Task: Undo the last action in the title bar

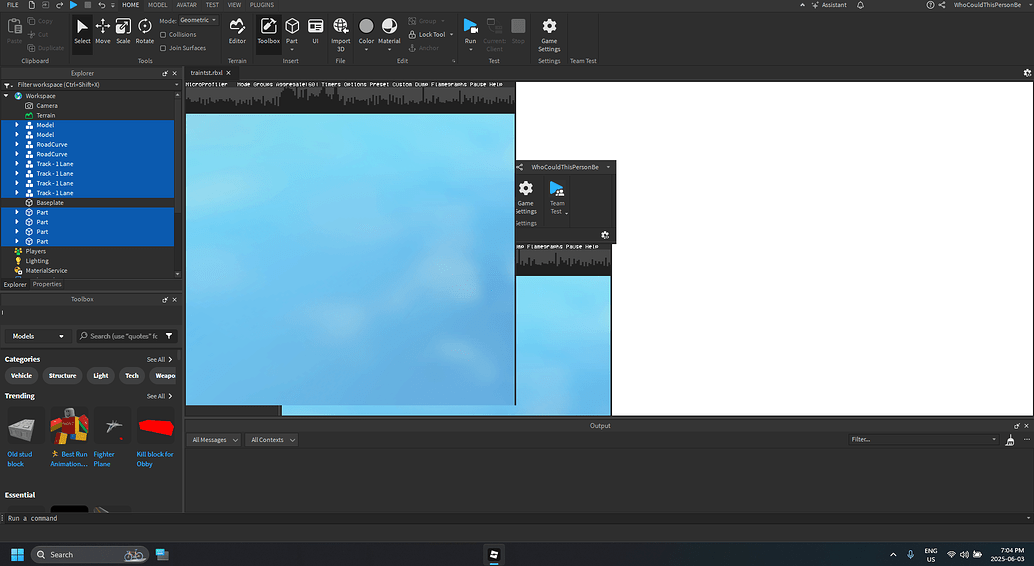Action: pos(102,5)
